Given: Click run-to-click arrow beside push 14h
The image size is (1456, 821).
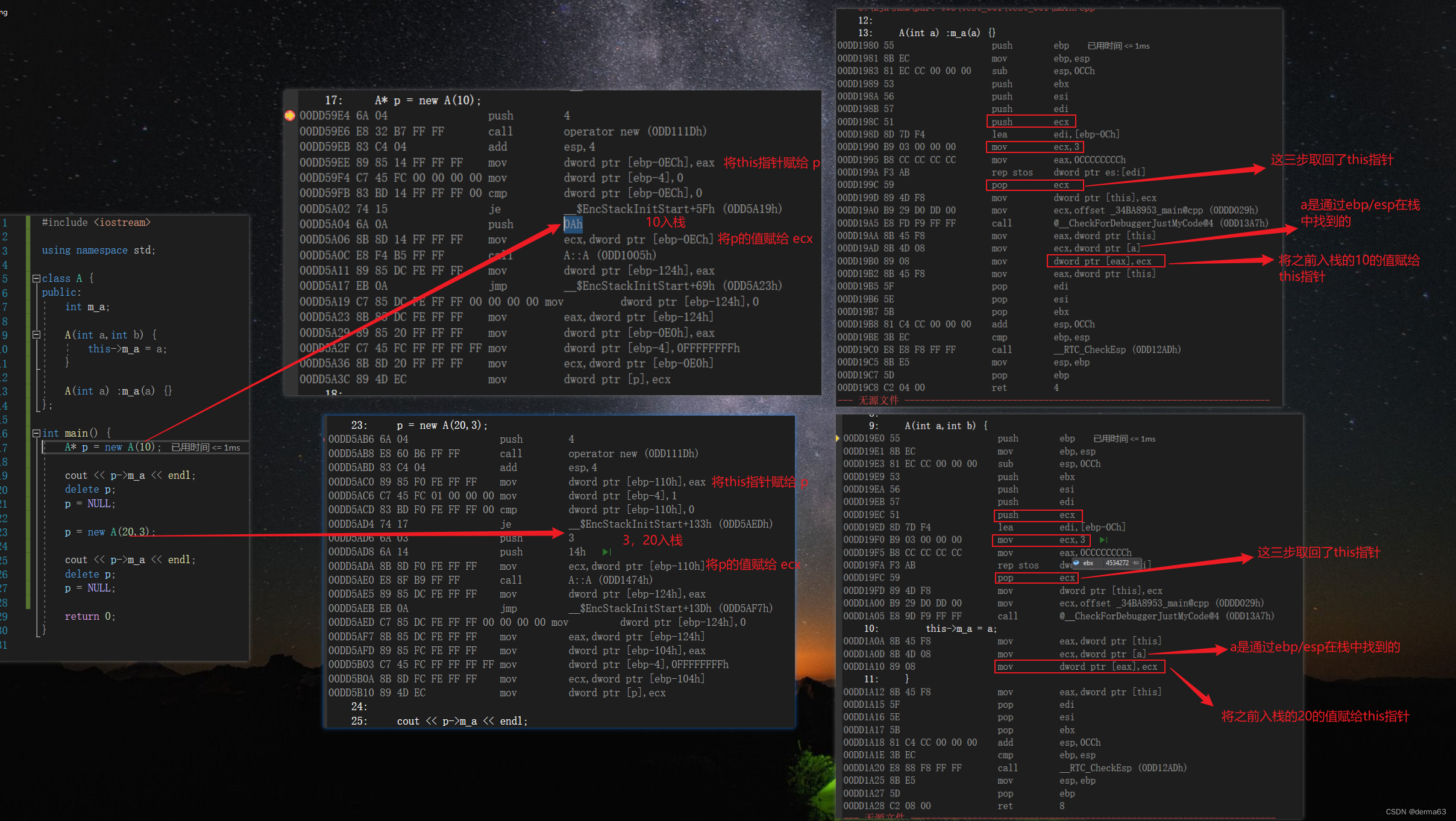Looking at the screenshot, I should 606,552.
